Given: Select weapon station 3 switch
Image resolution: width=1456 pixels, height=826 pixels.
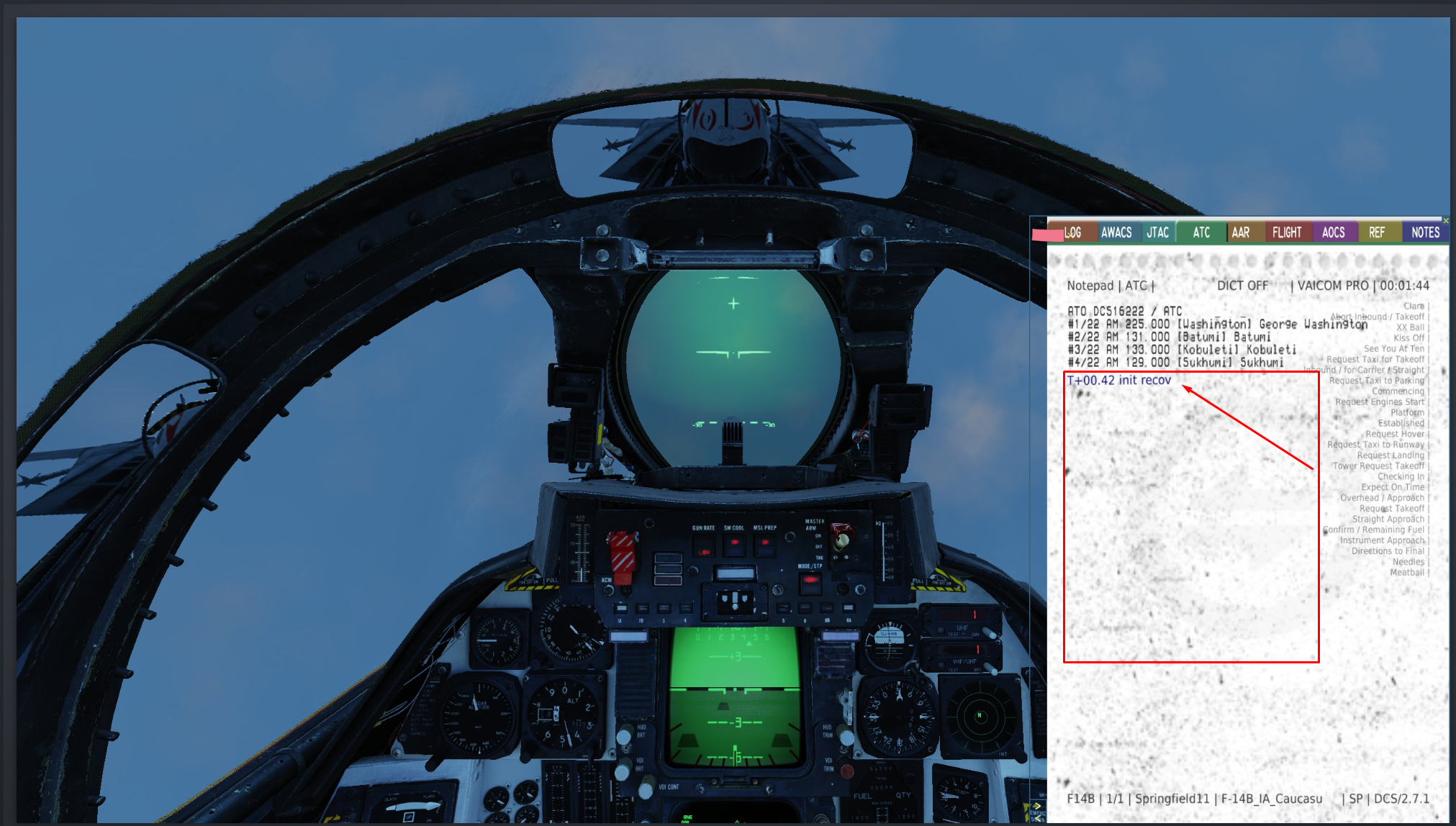Looking at the screenshot, I should 664,609.
